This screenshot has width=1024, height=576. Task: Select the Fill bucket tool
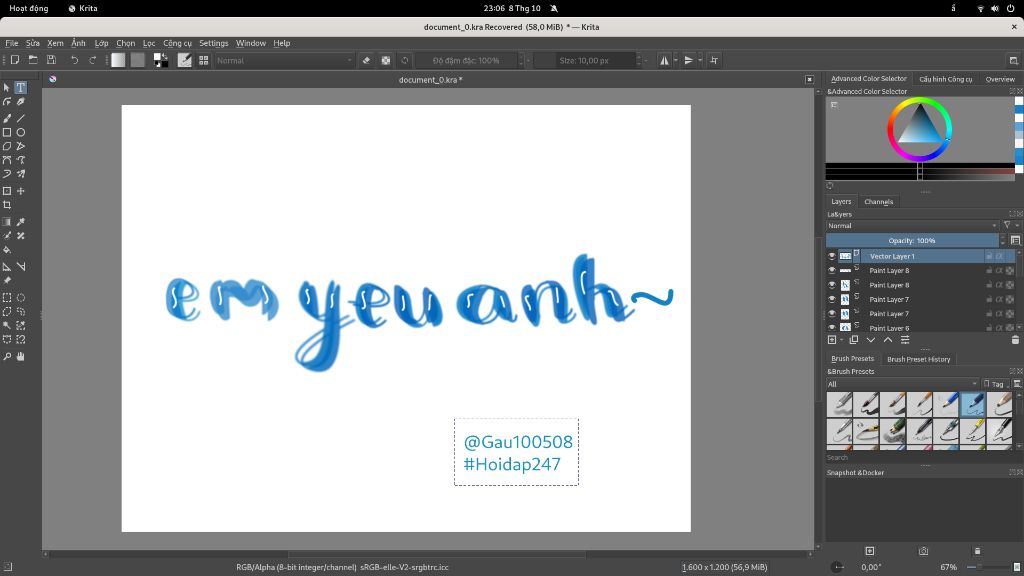[x=7, y=250]
